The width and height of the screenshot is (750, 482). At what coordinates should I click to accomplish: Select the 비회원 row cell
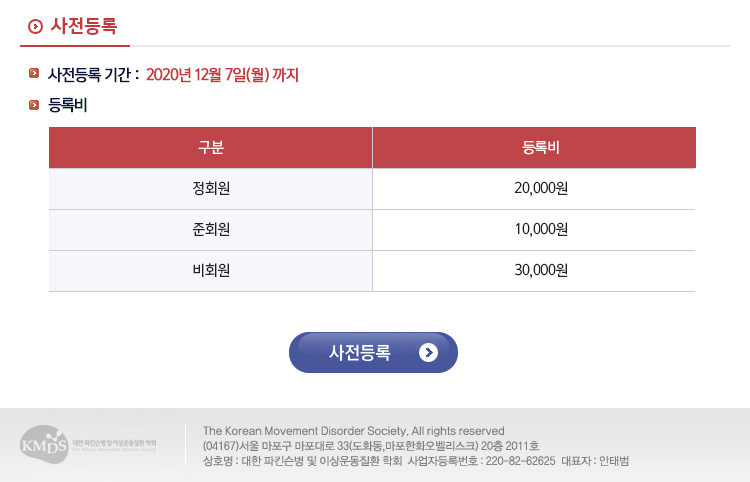coord(210,271)
